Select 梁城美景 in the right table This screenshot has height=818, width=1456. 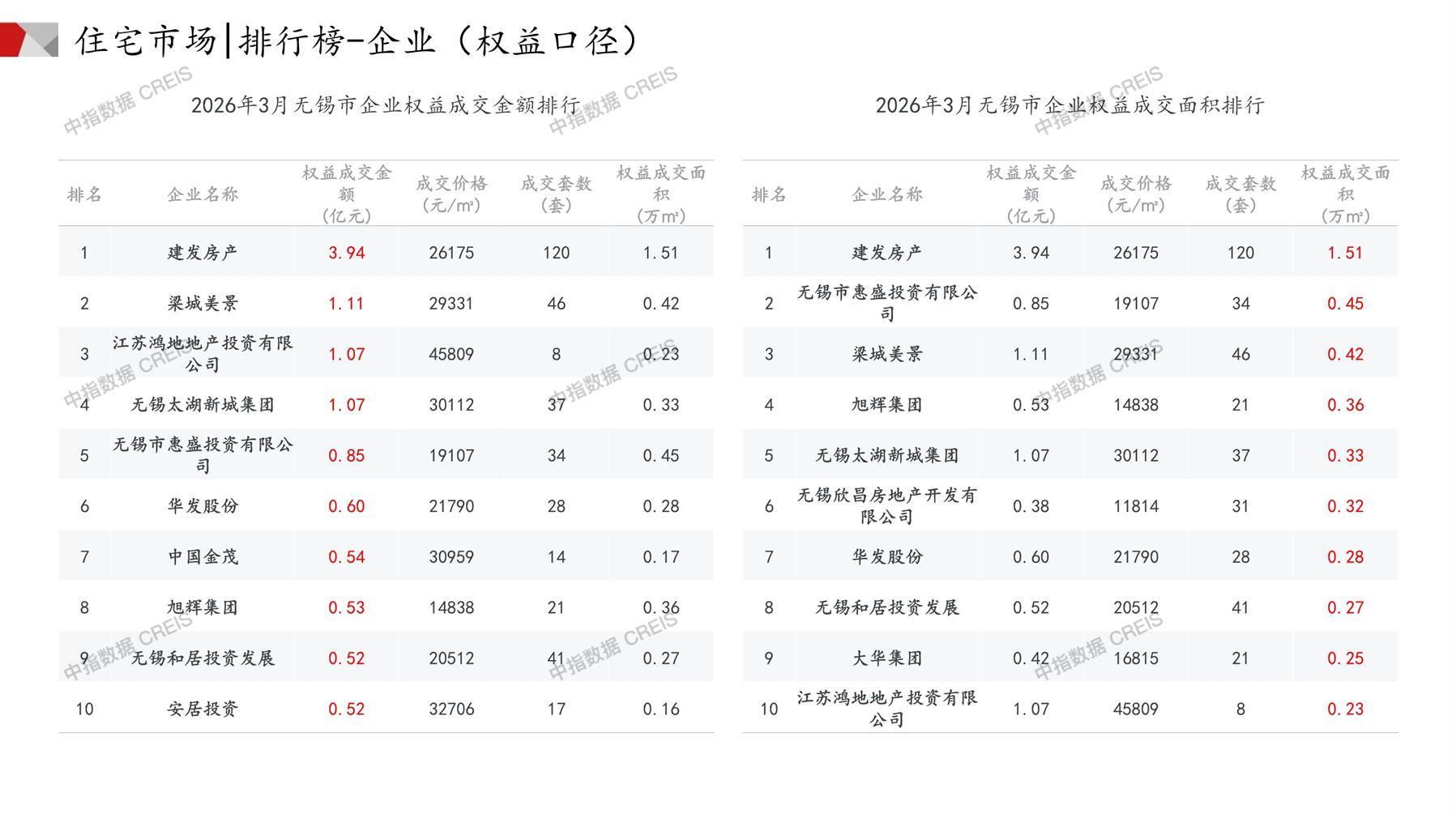coord(886,354)
